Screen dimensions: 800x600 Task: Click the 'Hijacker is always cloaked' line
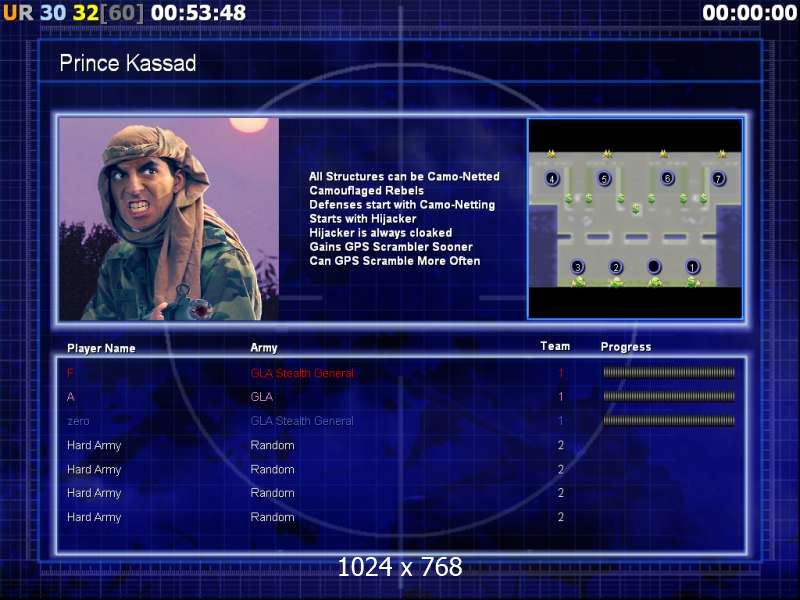point(381,233)
